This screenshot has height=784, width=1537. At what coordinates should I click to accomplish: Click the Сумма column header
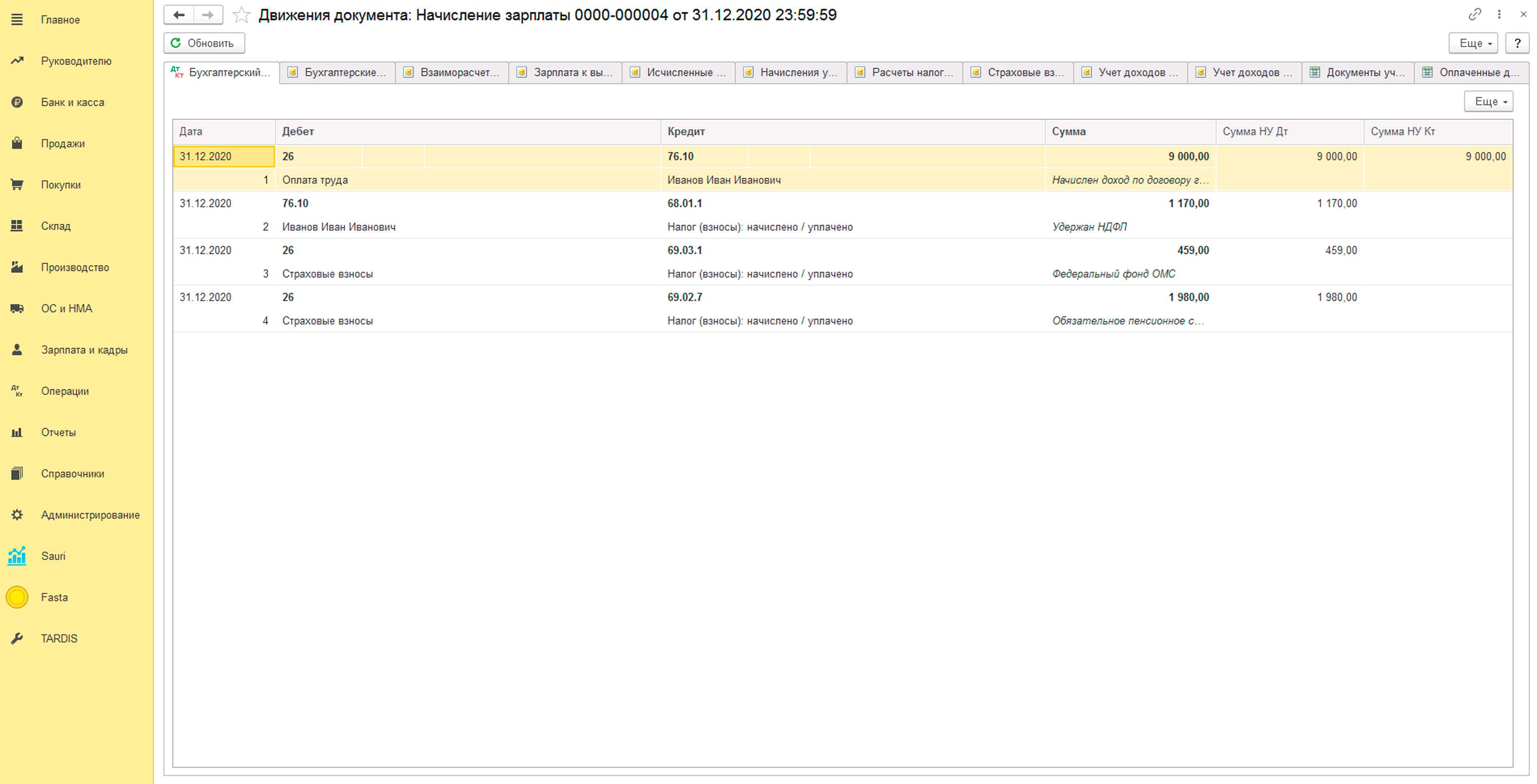click(x=1131, y=131)
